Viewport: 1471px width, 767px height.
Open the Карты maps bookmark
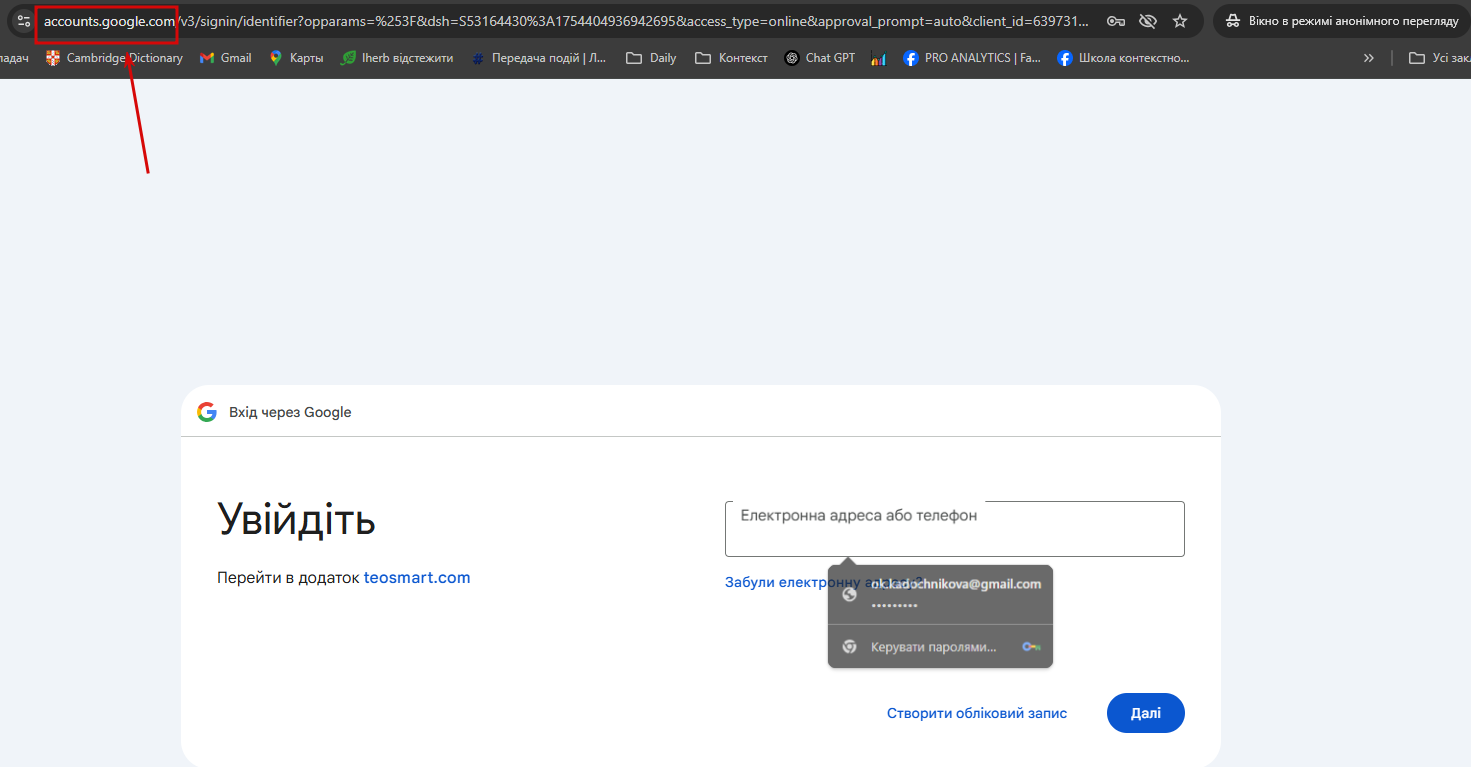pos(296,58)
